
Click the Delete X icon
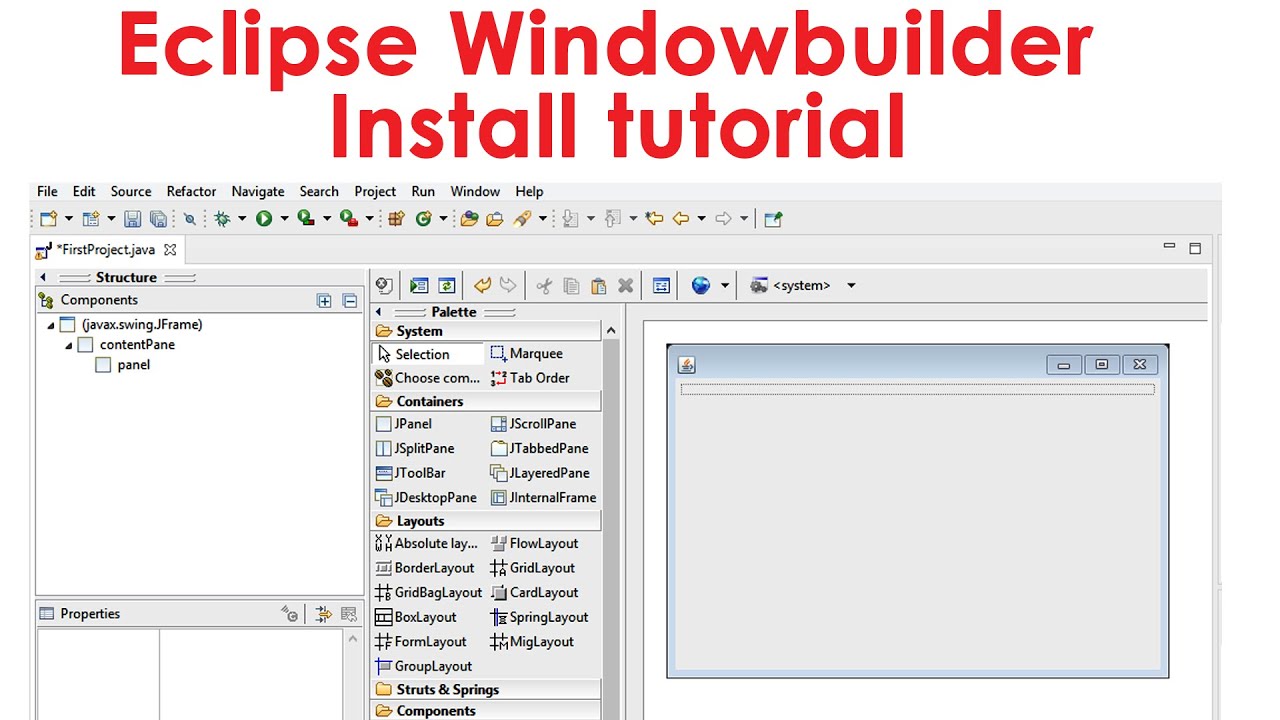[625, 286]
